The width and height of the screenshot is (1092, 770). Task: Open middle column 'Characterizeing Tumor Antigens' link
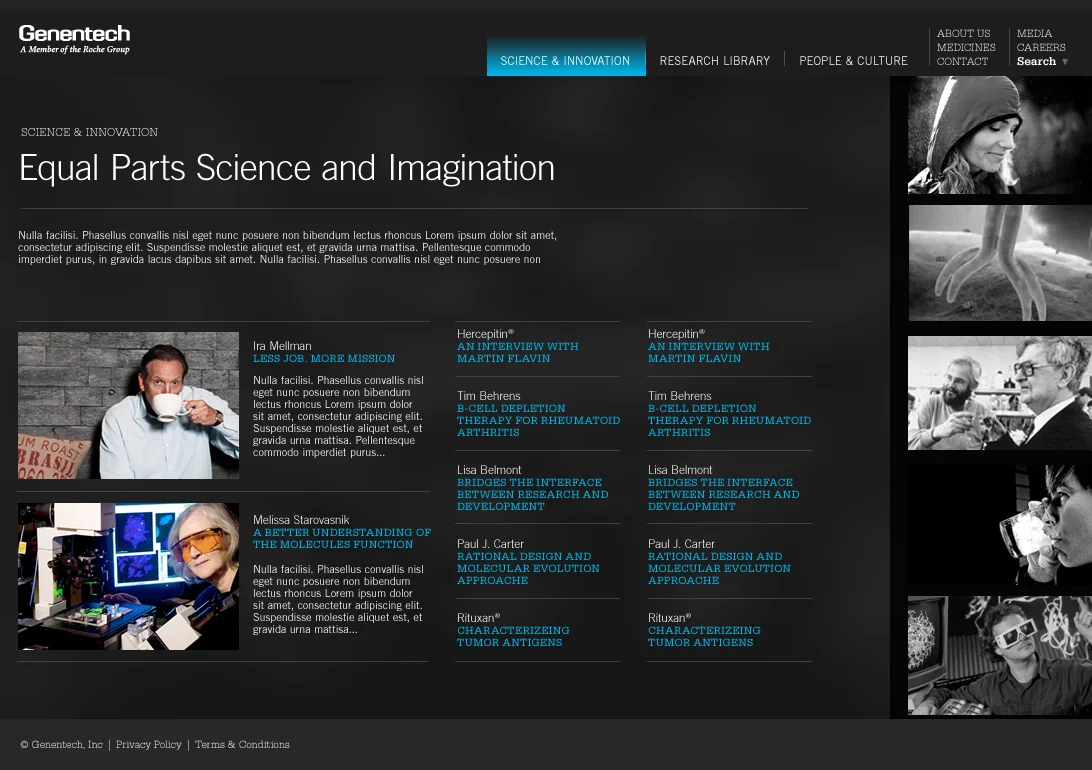pyautogui.click(x=513, y=636)
